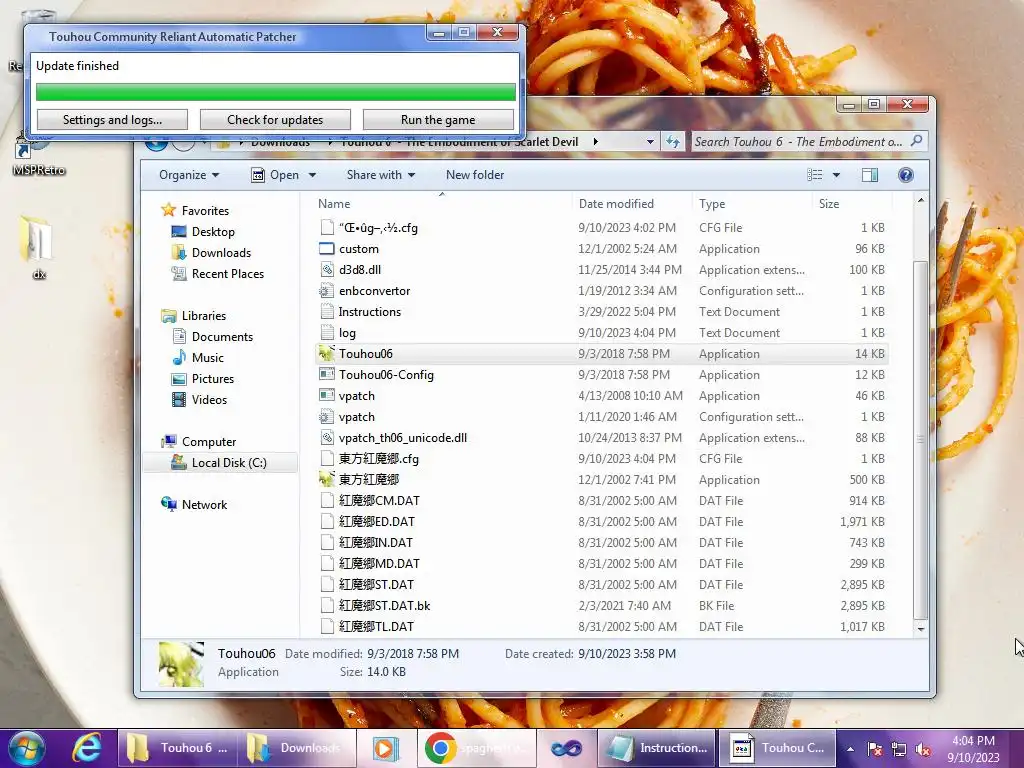Screen dimensions: 1024x768
Task: Select Network in navigation pane
Action: (204, 505)
